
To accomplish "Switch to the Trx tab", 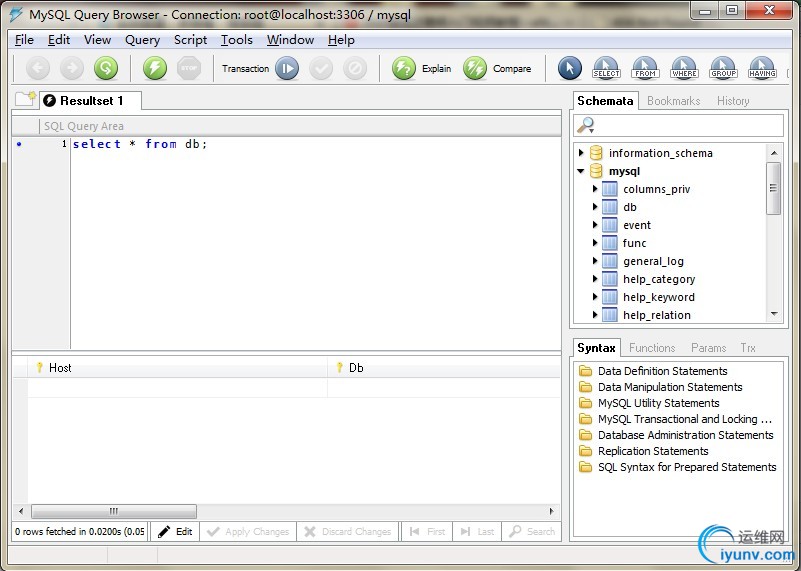I will (x=748, y=348).
